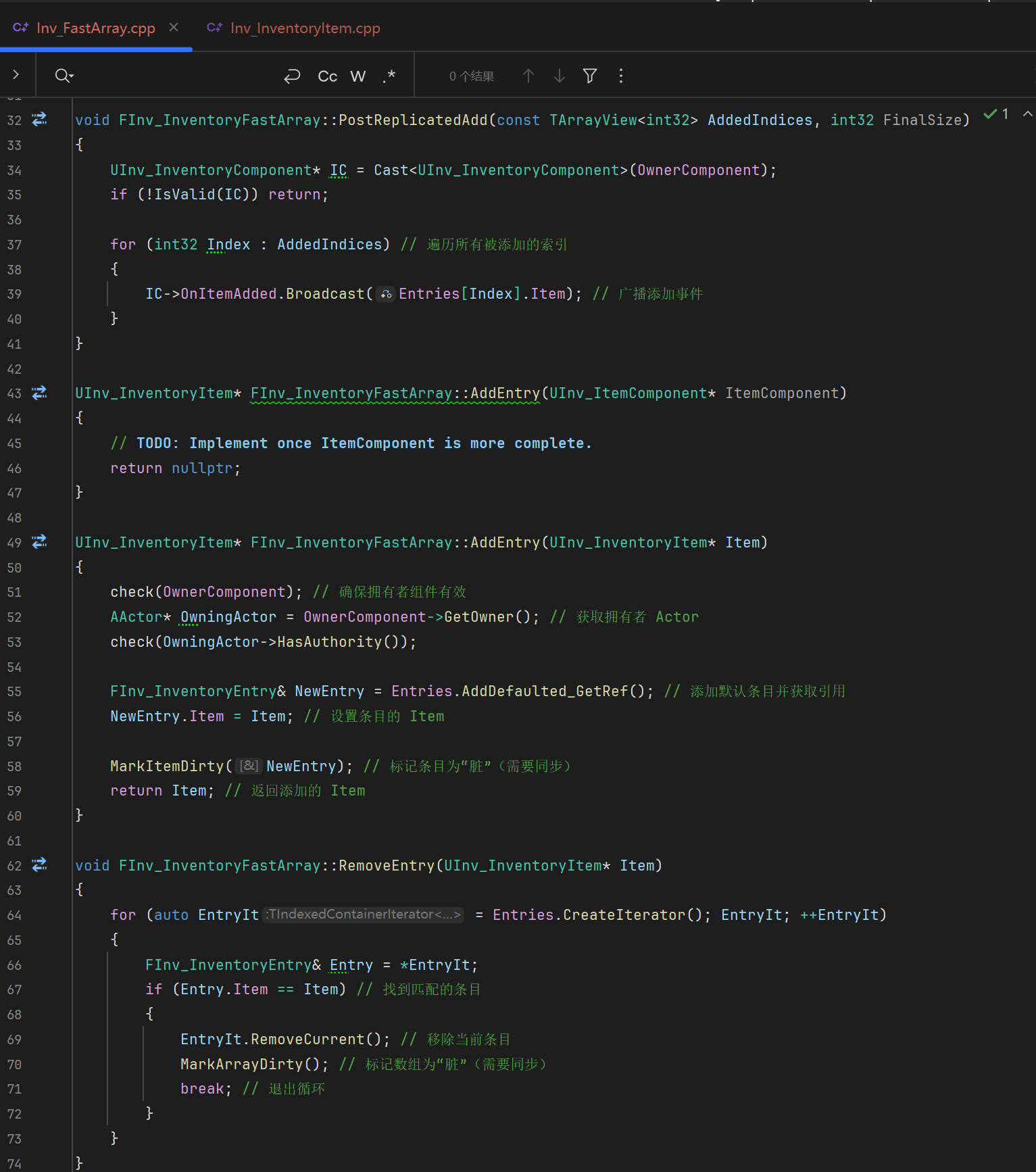Click gutter navigation icon on line 32
The width and height of the screenshot is (1036, 1172).
click(40, 119)
